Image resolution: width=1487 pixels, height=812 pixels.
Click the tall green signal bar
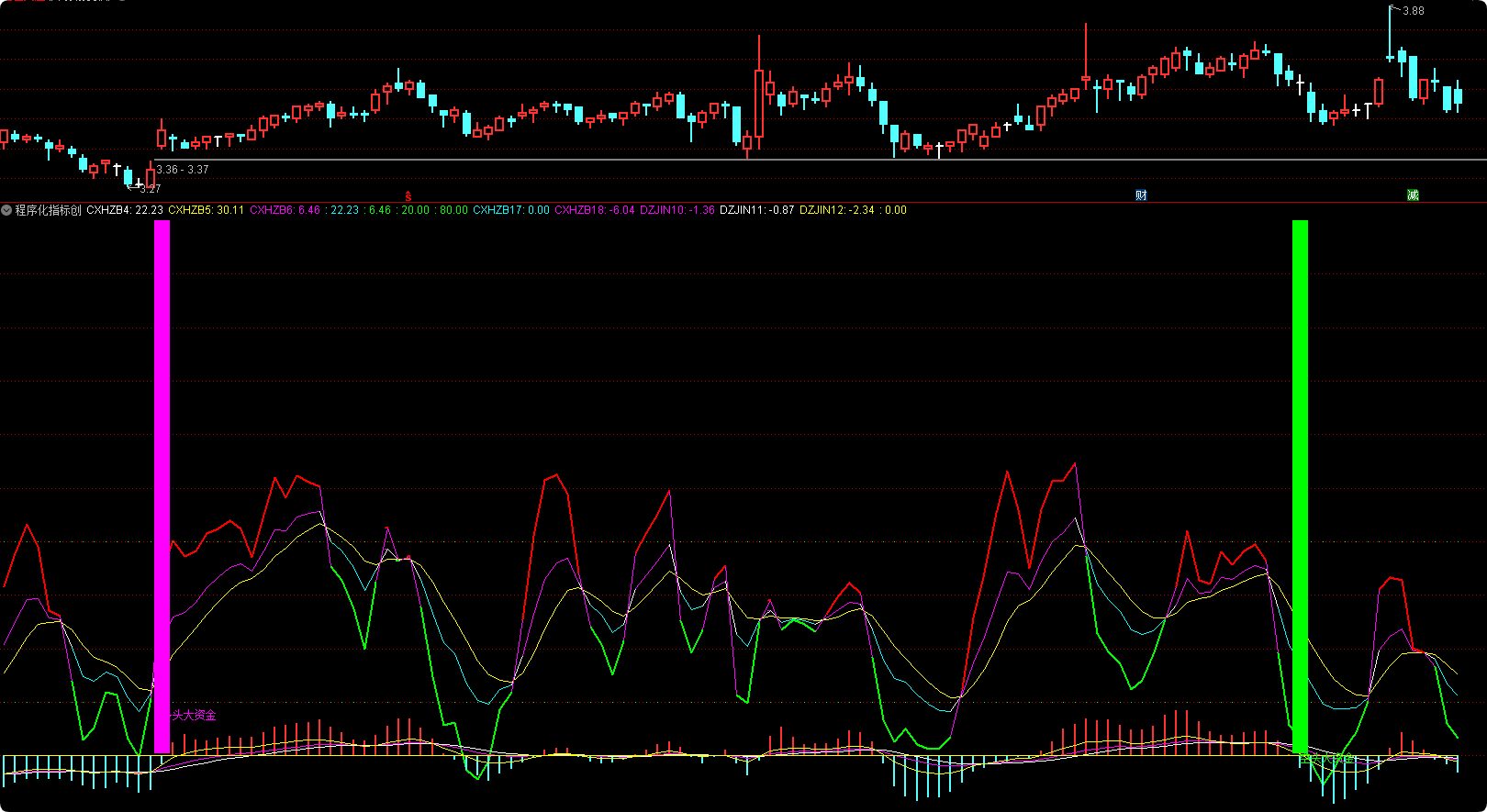point(1300,486)
